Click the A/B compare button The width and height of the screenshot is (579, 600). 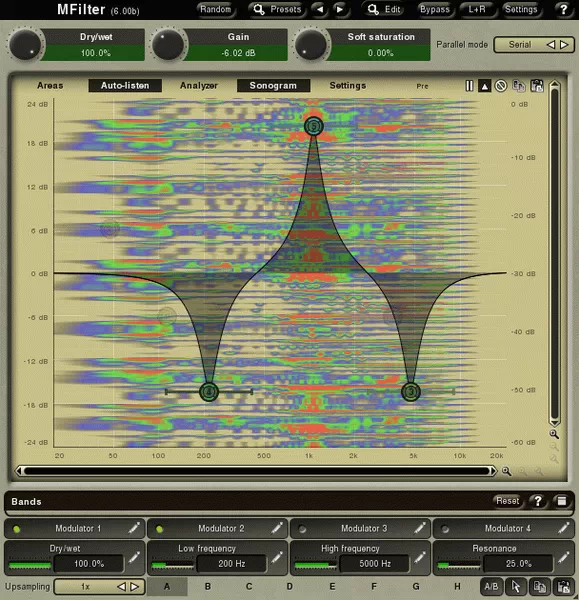(x=491, y=586)
